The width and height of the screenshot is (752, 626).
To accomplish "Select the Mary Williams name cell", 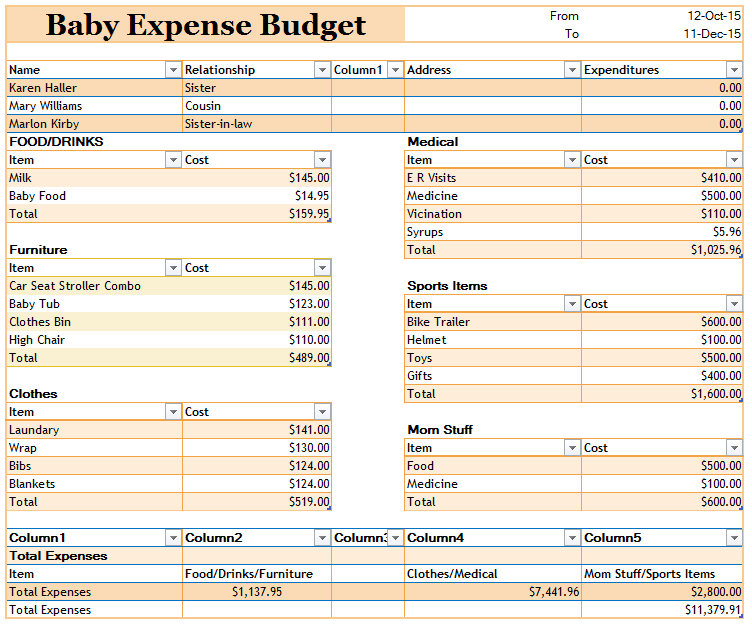I will tap(94, 106).
